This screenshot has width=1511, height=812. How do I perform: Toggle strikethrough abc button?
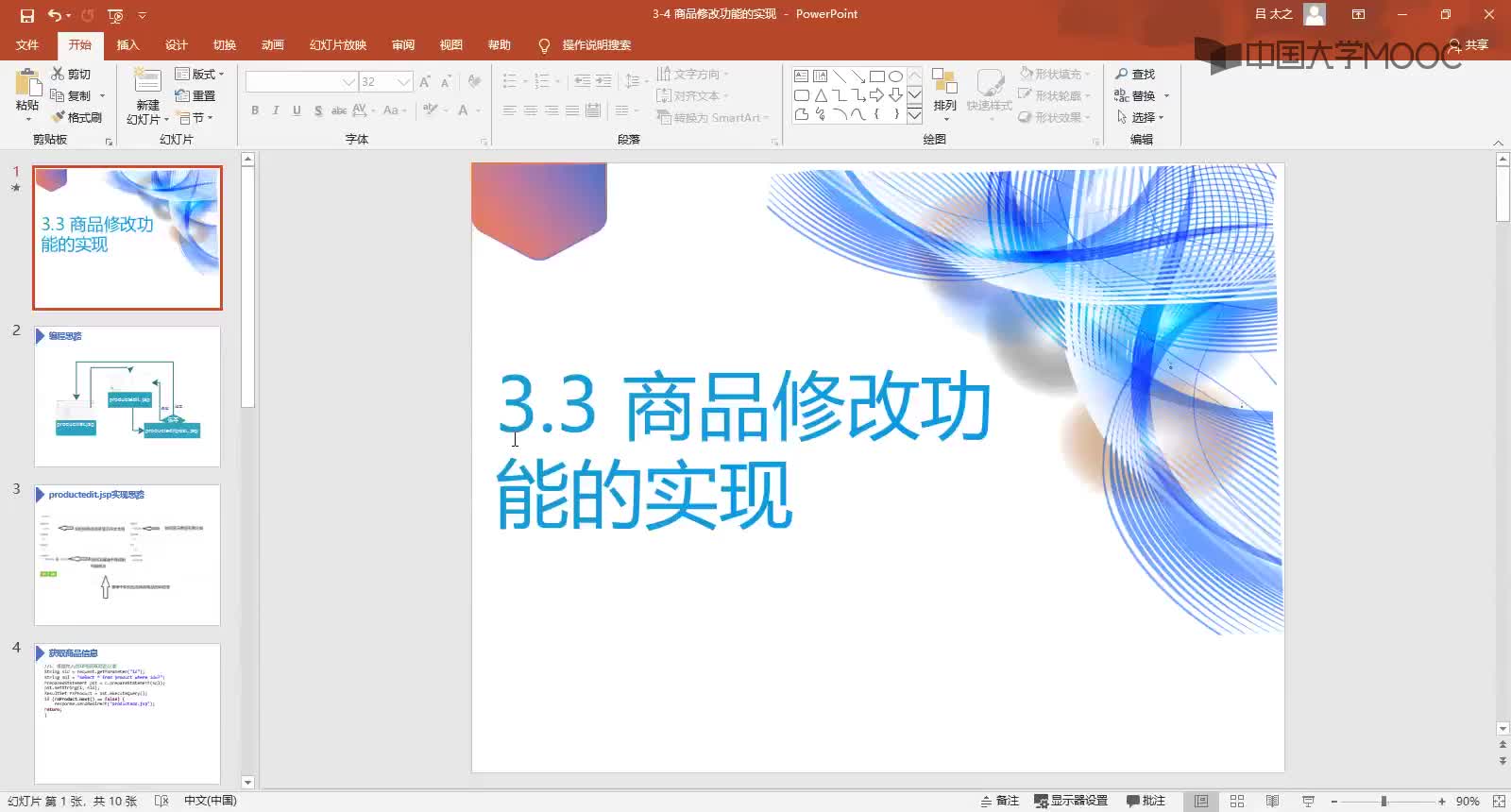click(339, 110)
